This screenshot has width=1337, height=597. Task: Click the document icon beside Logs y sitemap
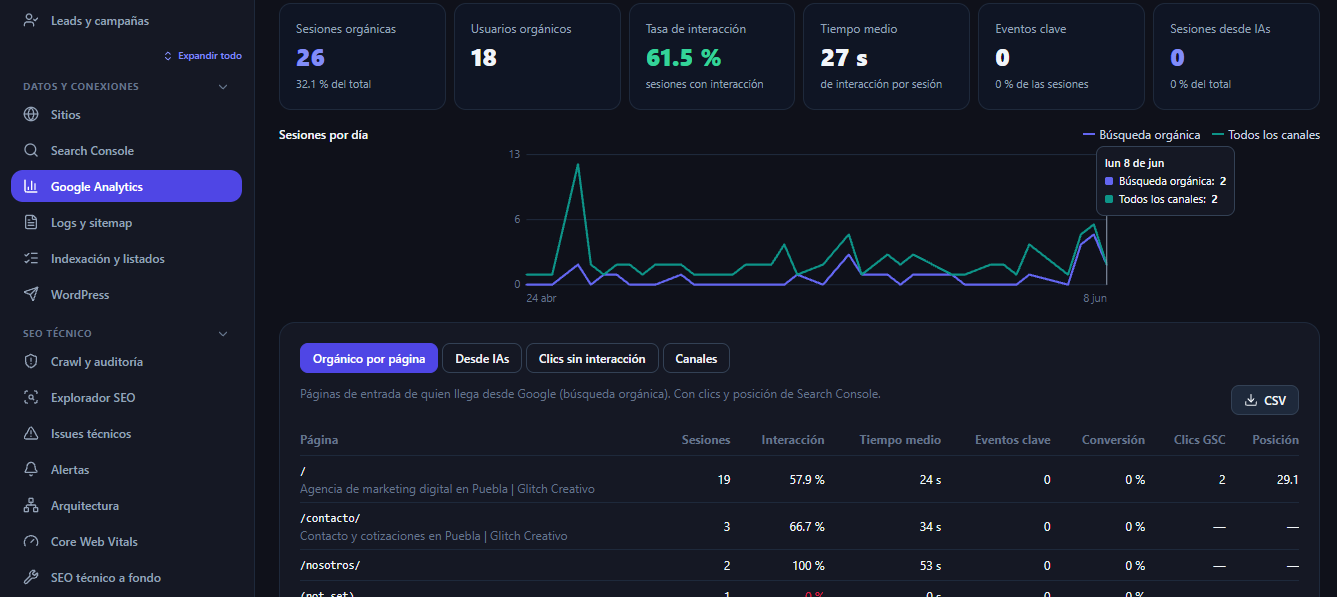[x=31, y=222]
